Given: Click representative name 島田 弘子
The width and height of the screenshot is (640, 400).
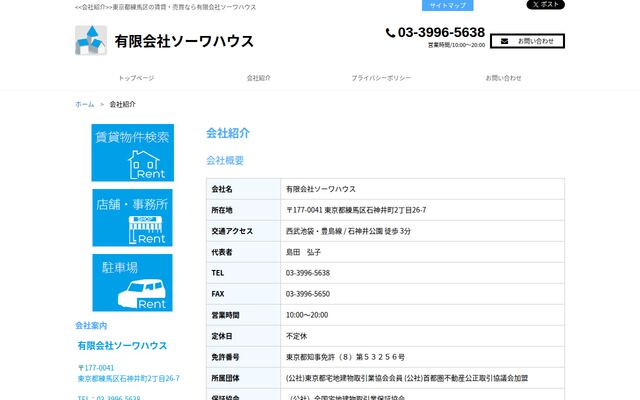Looking at the screenshot, I should point(303,252).
